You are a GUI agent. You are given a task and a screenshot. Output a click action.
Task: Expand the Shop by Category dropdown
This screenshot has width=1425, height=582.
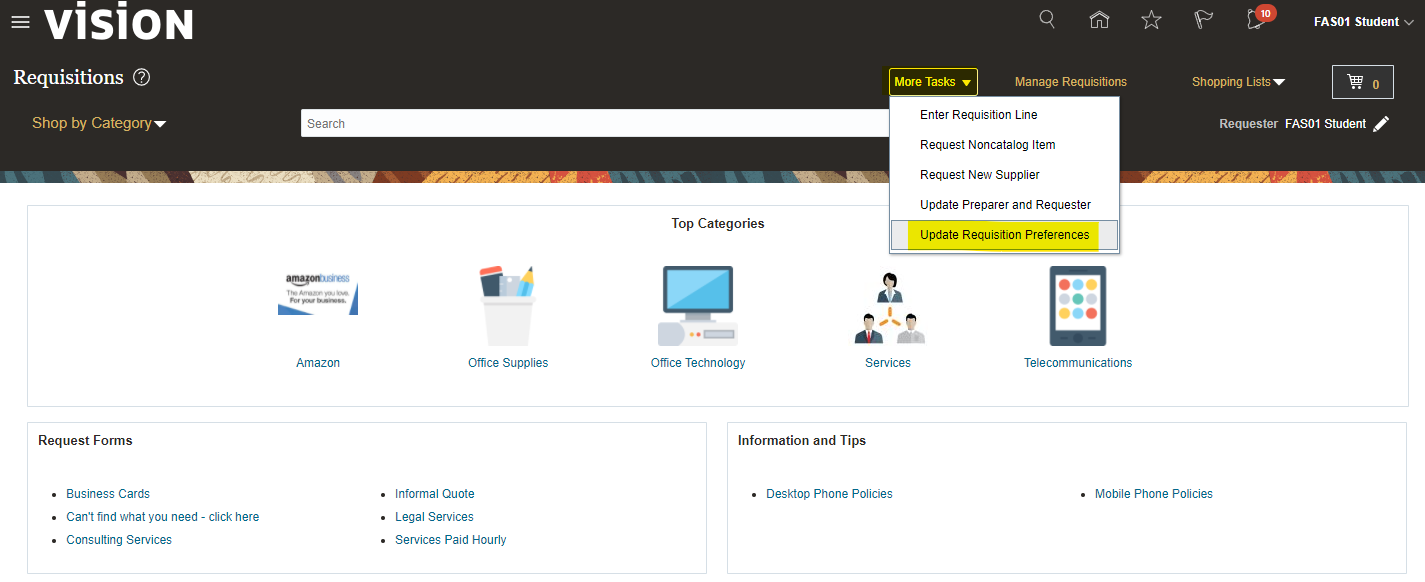[99, 123]
